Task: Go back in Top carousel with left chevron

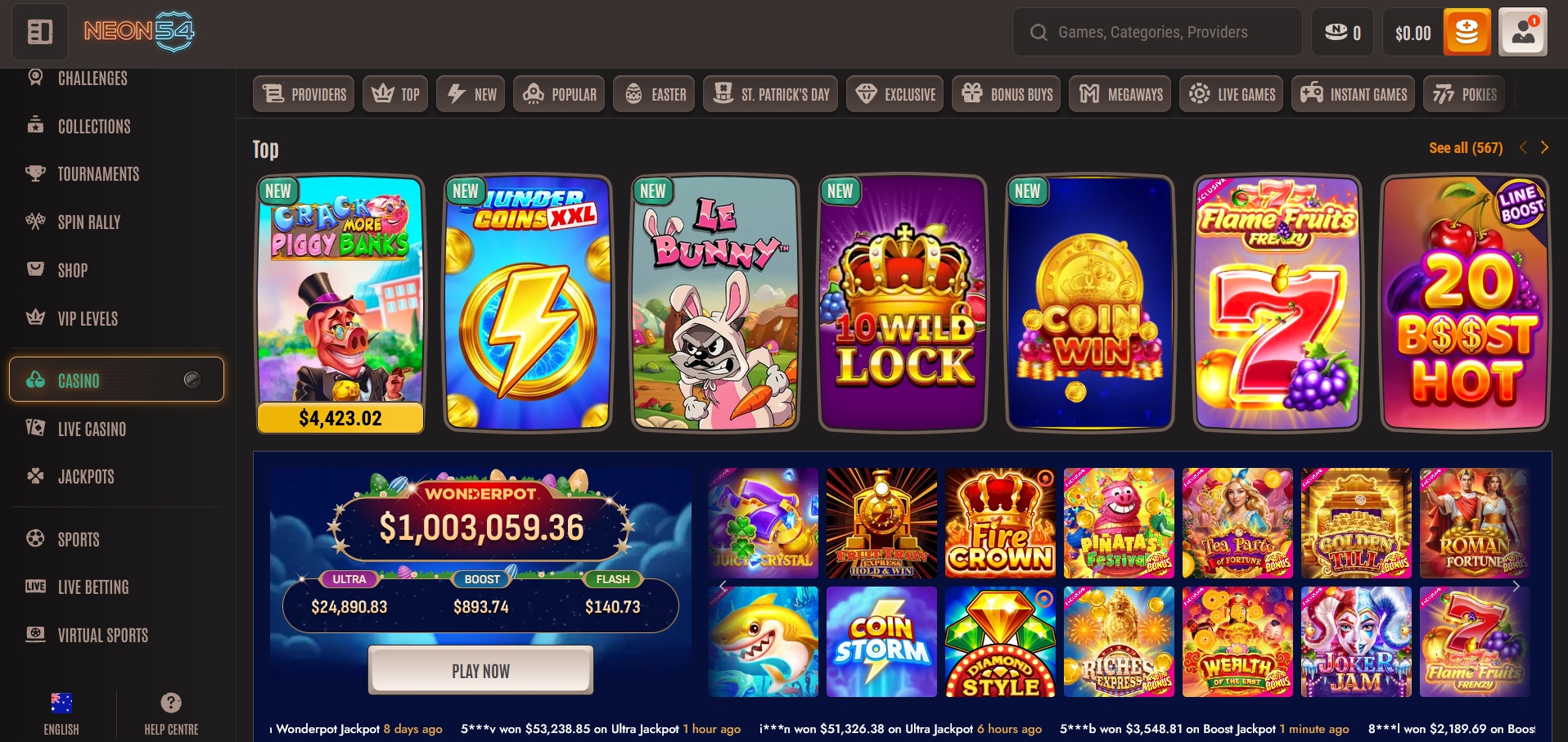Action: (1523, 147)
